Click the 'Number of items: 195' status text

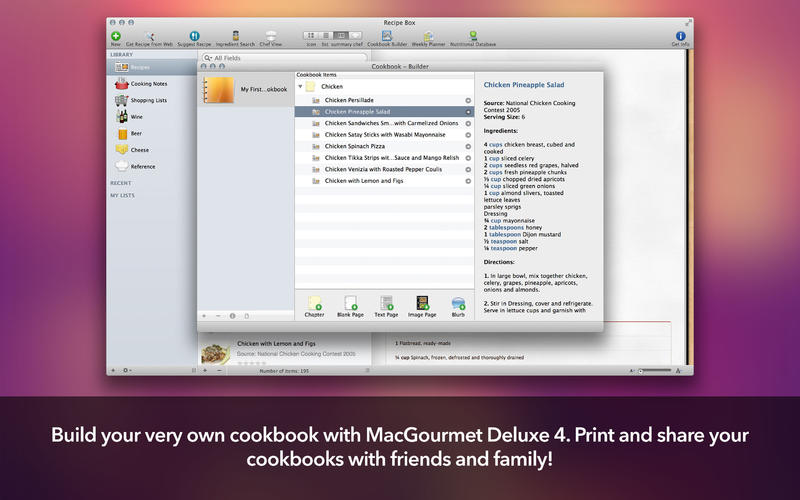point(284,371)
